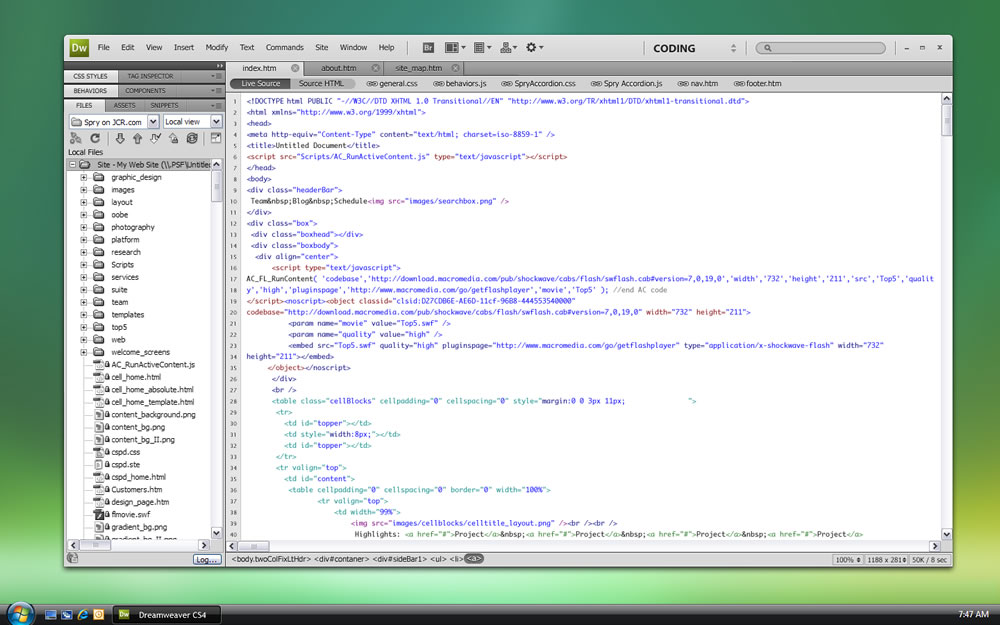This screenshot has height=625, width=1000.
Task: Select the <a> tag in tag selector
Action: [474, 559]
